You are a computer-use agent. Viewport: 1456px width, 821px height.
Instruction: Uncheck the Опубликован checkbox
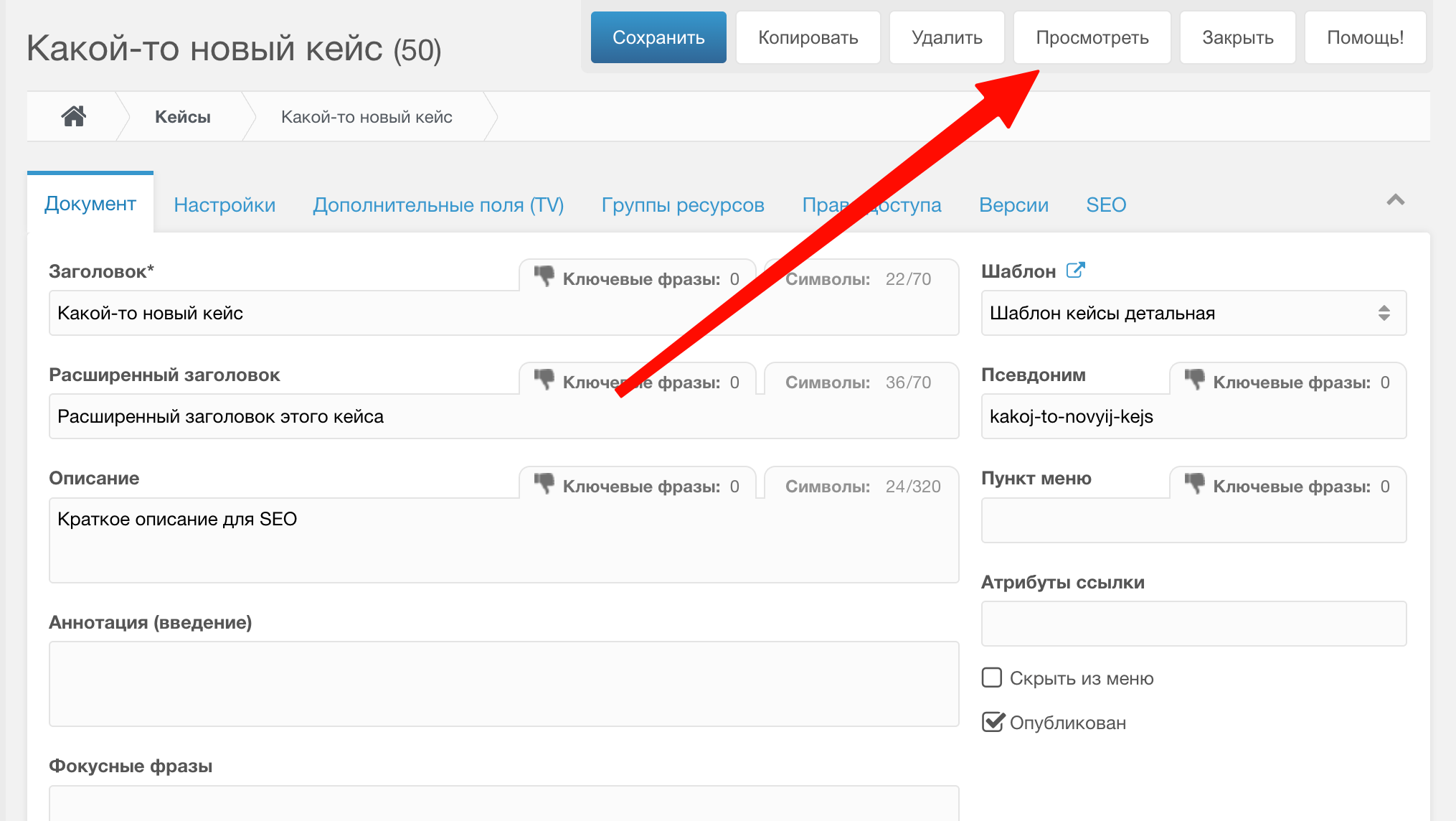pos(993,722)
